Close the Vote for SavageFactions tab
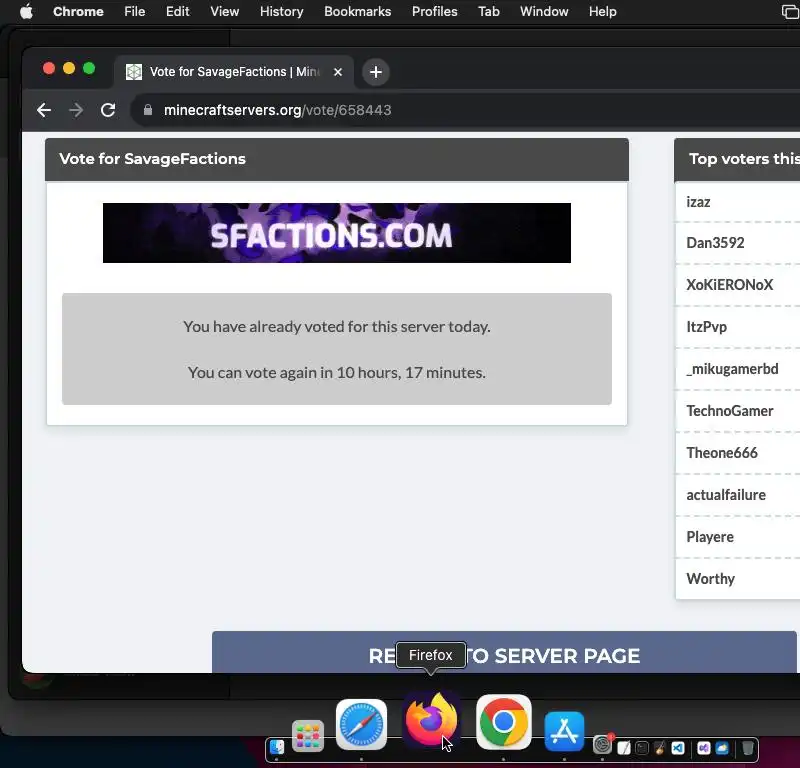 pyautogui.click(x=337, y=72)
